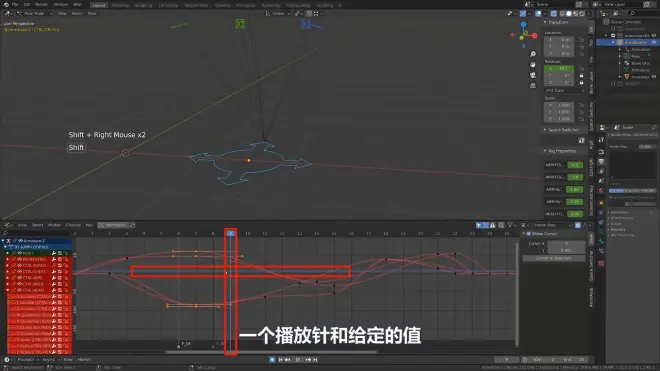Toggle the ROOT channel mute checkbox
Viewport: 660px width, 371px height.
[x=60, y=253]
